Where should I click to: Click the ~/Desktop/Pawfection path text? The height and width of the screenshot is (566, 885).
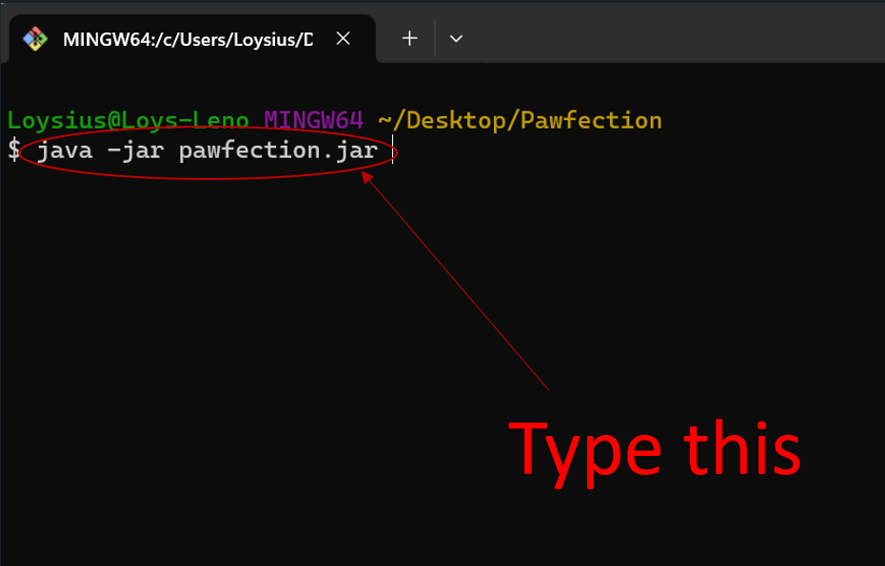pyautogui.click(x=519, y=121)
